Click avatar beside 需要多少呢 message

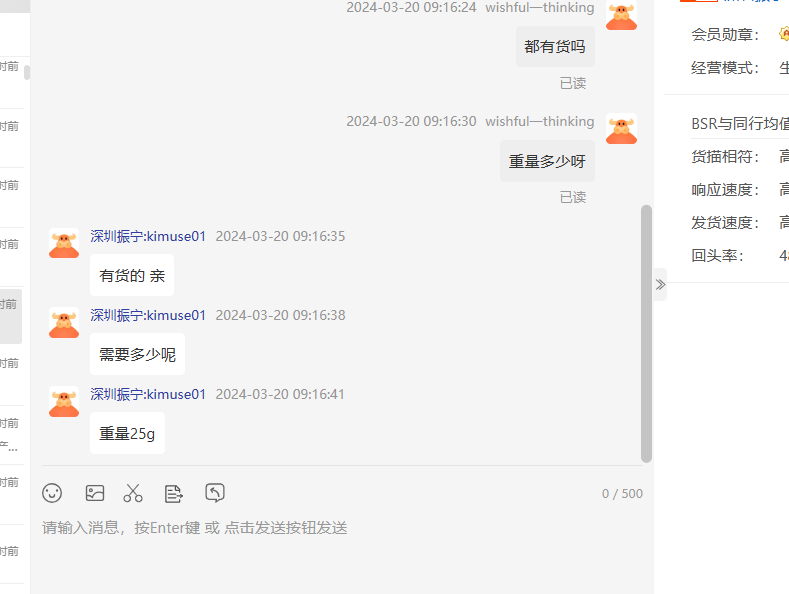coord(64,323)
